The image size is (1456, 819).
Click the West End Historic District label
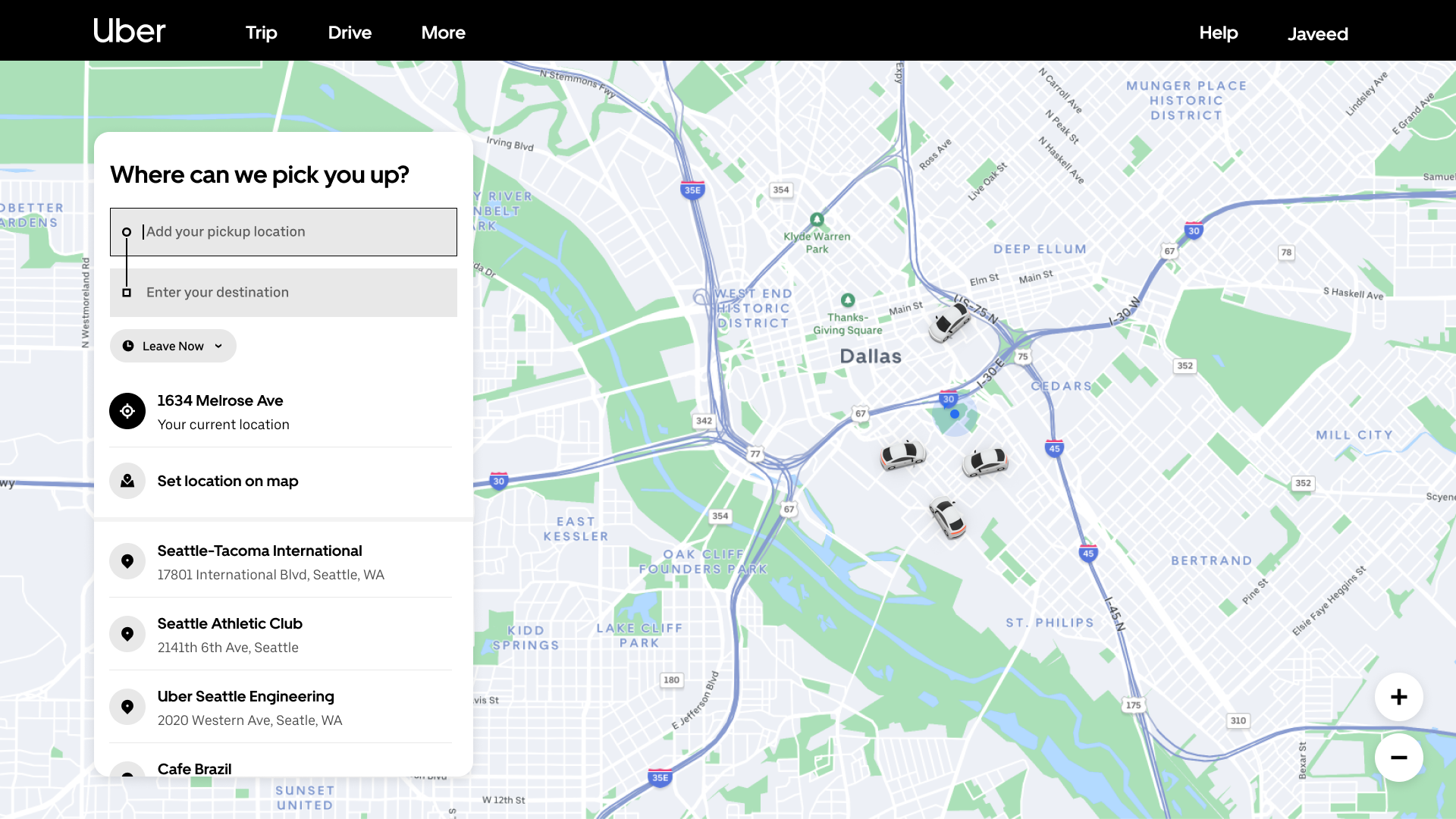click(x=754, y=309)
